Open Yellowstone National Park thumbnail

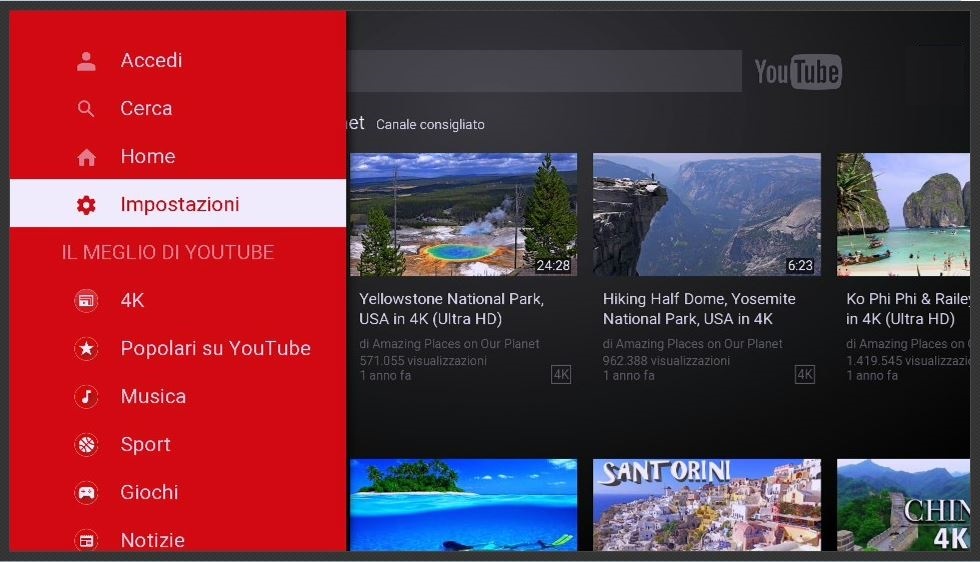pos(463,214)
